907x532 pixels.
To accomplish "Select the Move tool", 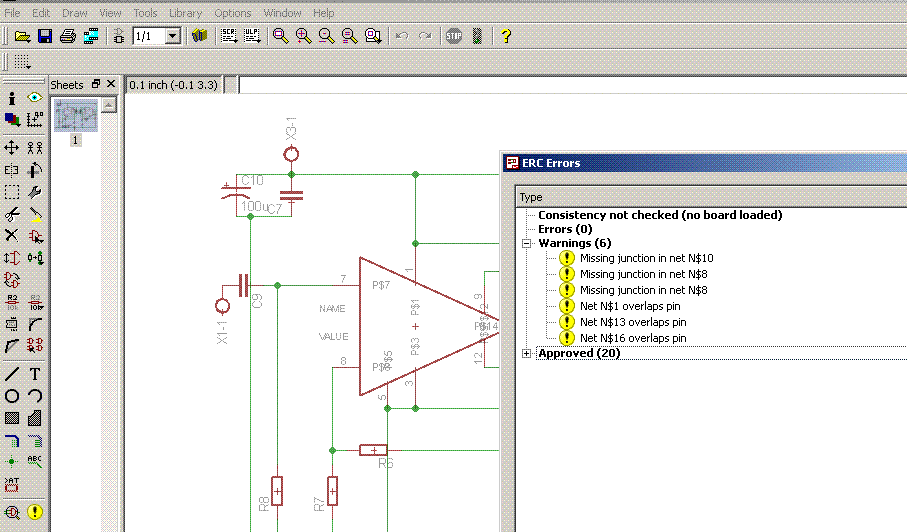I will 12,147.
